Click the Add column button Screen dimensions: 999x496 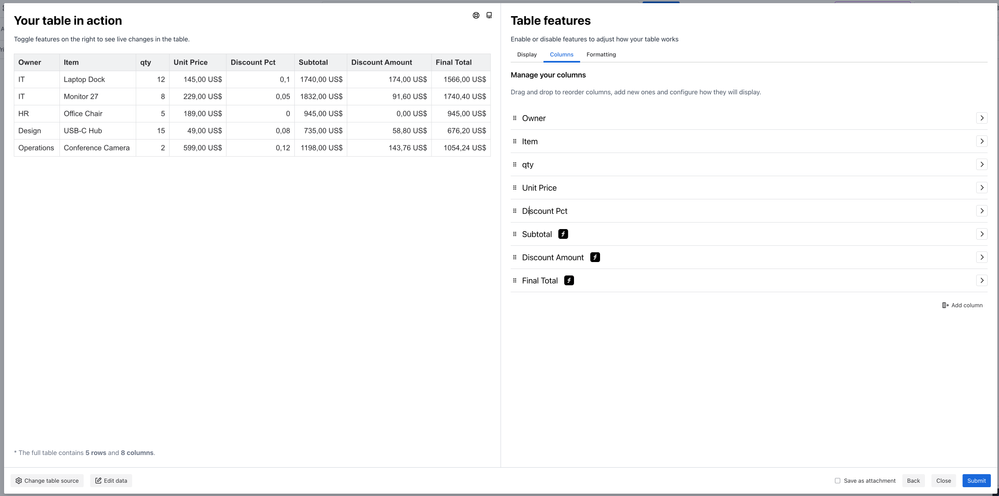pyautogui.click(x=962, y=305)
